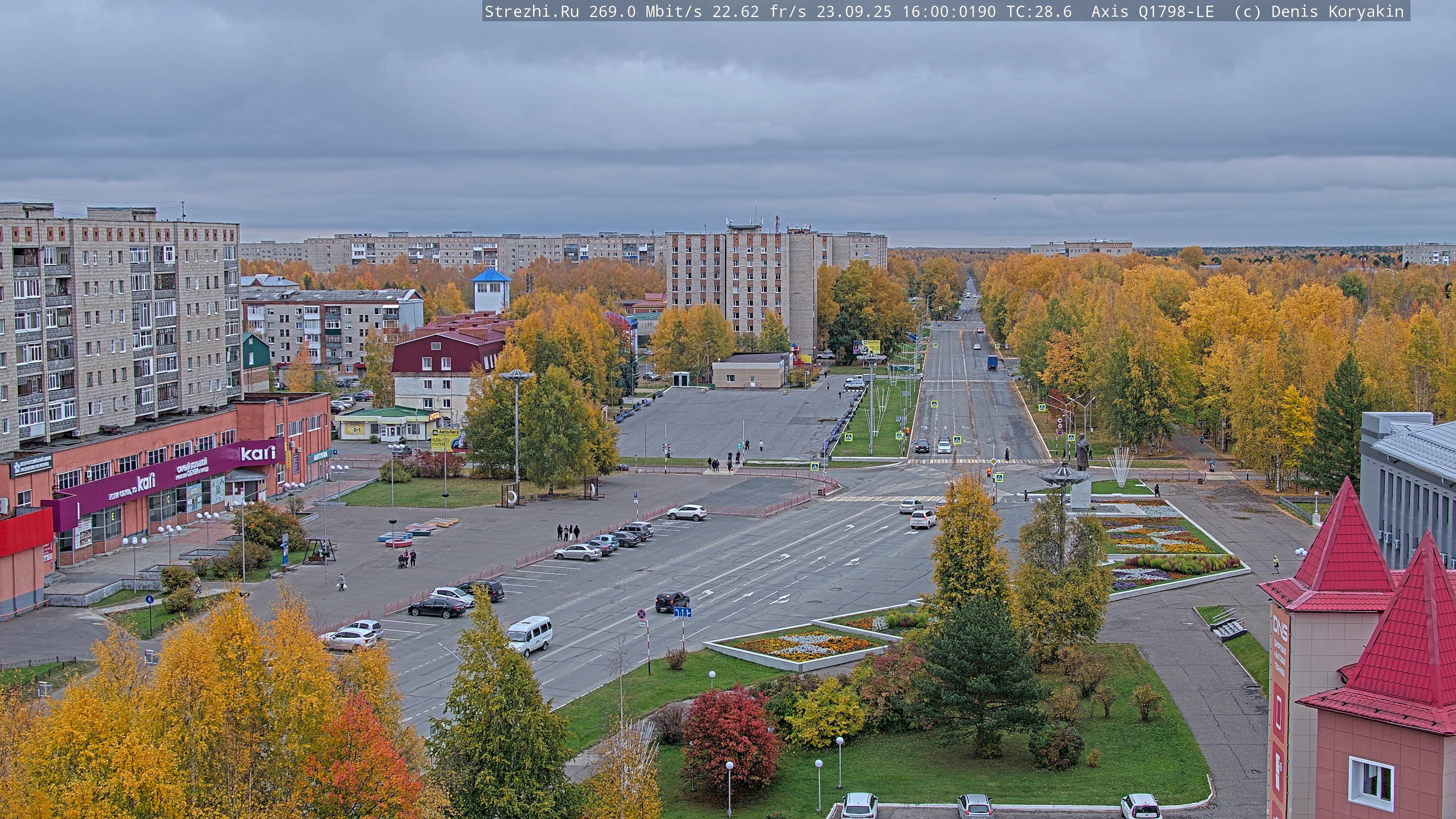
Task: Click the blue lane direction road sign
Action: (x=682, y=612)
